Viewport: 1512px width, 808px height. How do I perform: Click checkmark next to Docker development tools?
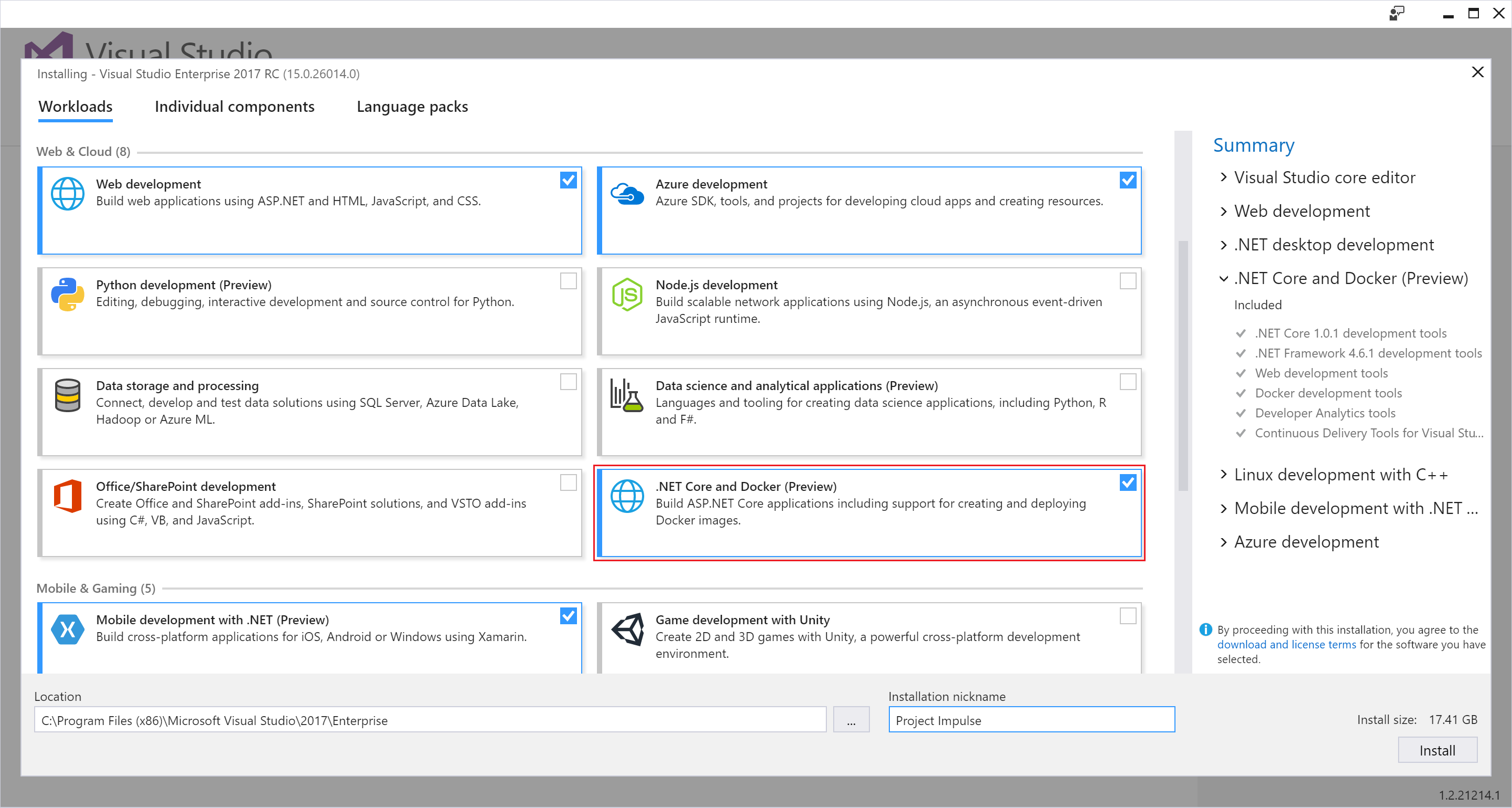click(1240, 393)
